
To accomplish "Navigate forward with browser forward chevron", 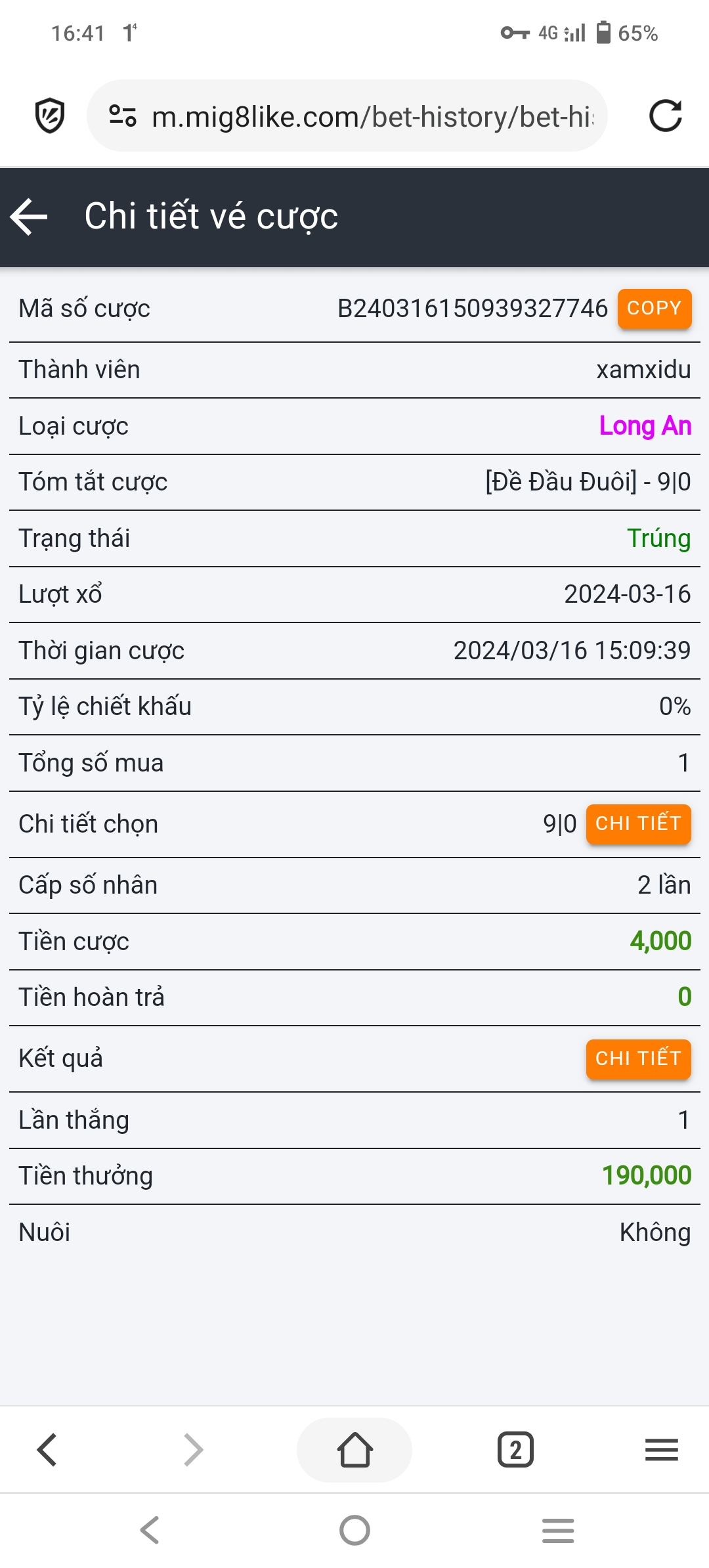I will tap(194, 1449).
